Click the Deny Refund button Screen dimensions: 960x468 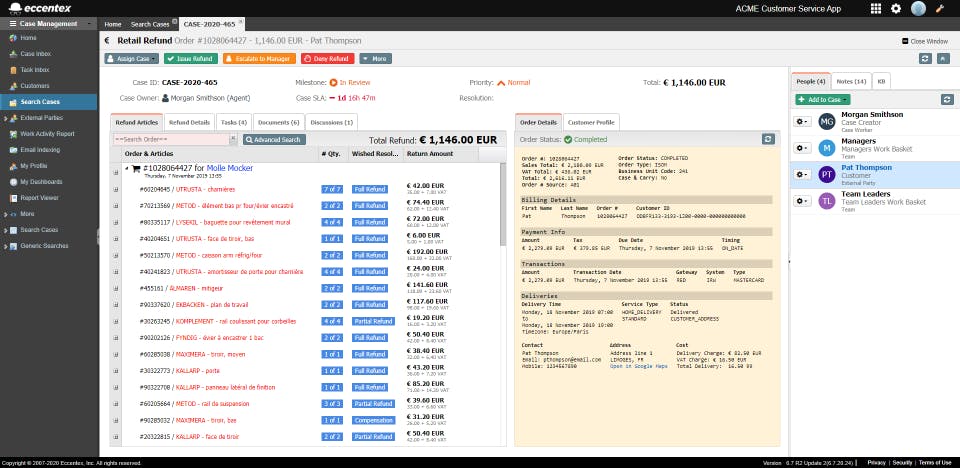[327, 58]
